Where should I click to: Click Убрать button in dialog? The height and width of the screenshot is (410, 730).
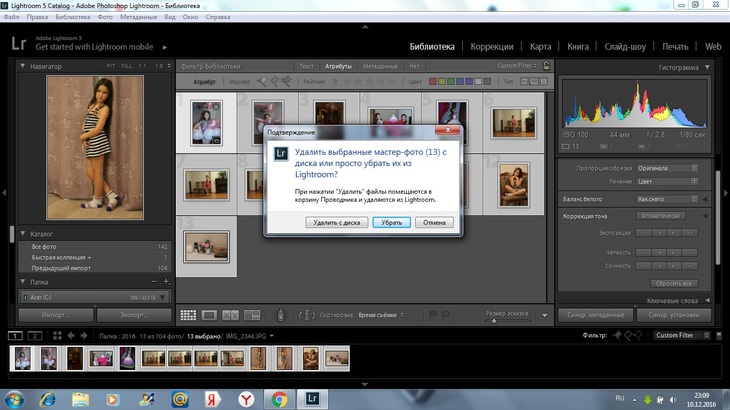[392, 222]
